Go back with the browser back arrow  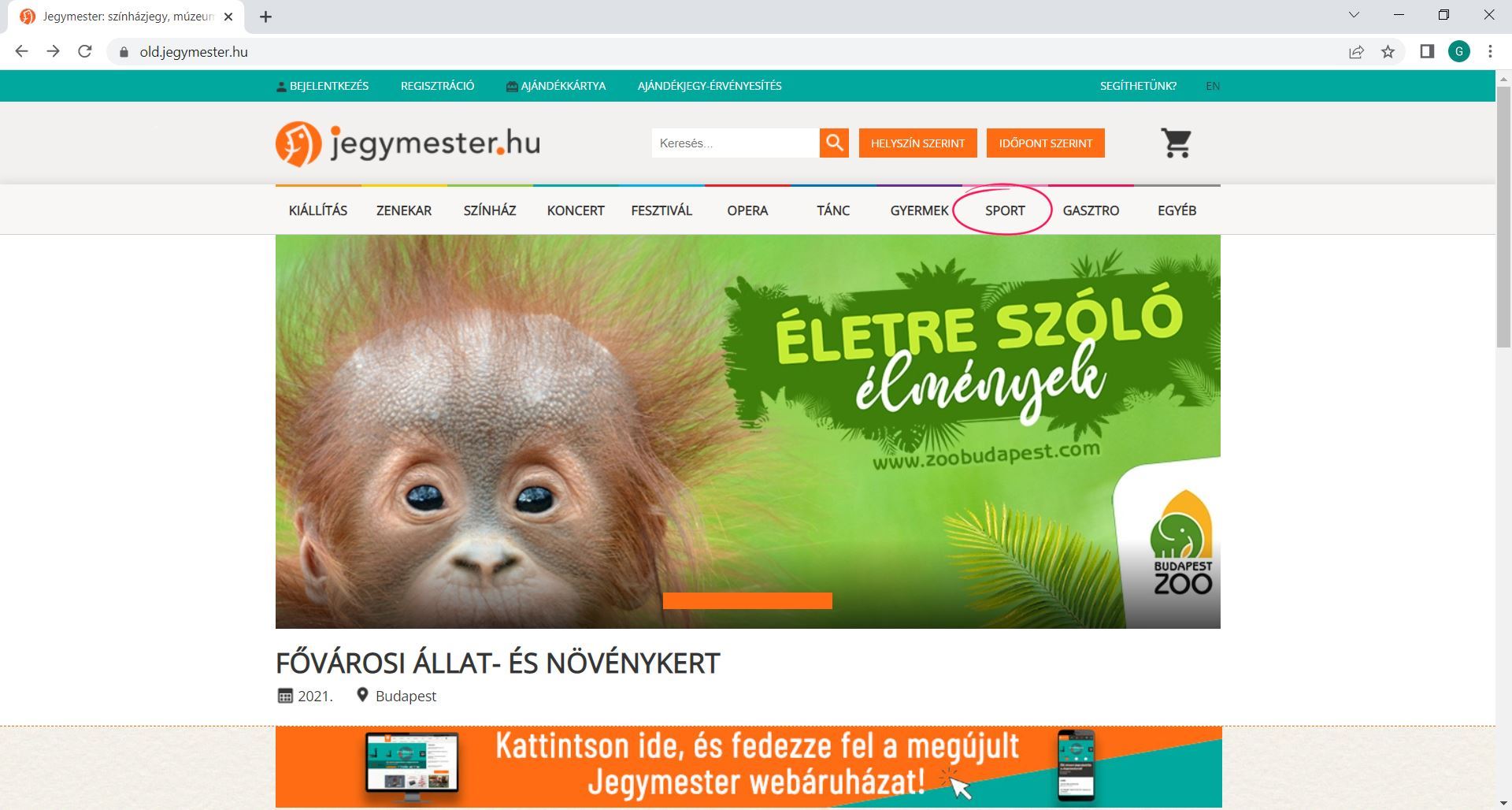coord(21,52)
